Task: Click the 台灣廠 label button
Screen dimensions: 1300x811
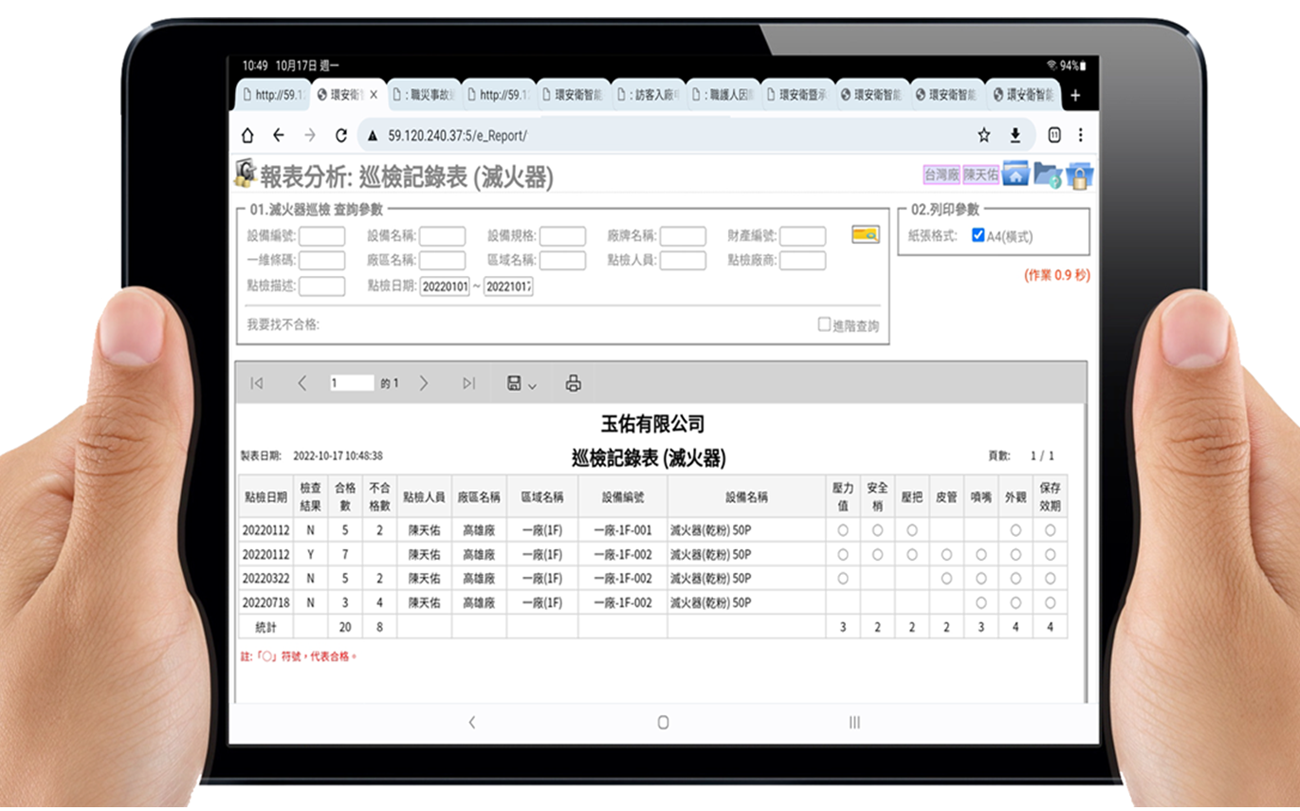Action: 941,175
